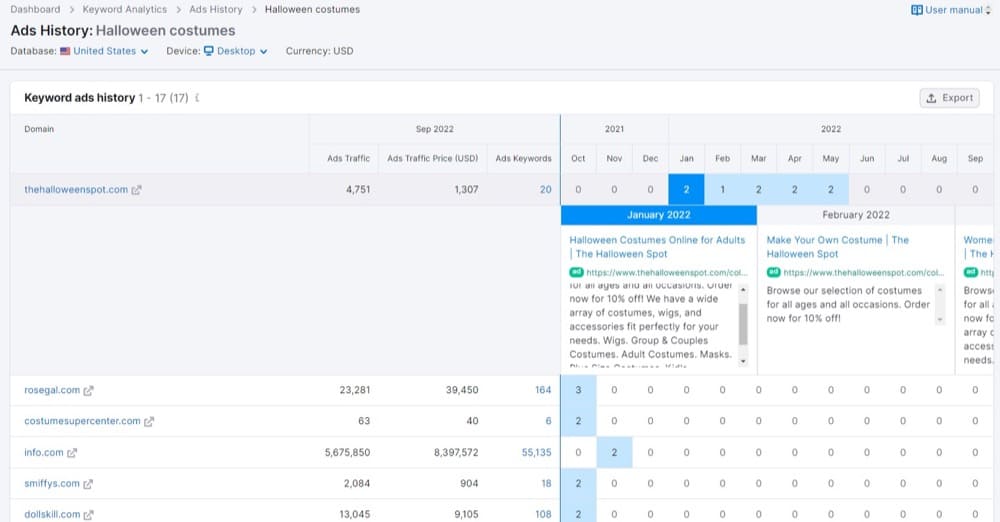Open rosegal.com domain link
The image size is (1000, 522).
pos(50,391)
